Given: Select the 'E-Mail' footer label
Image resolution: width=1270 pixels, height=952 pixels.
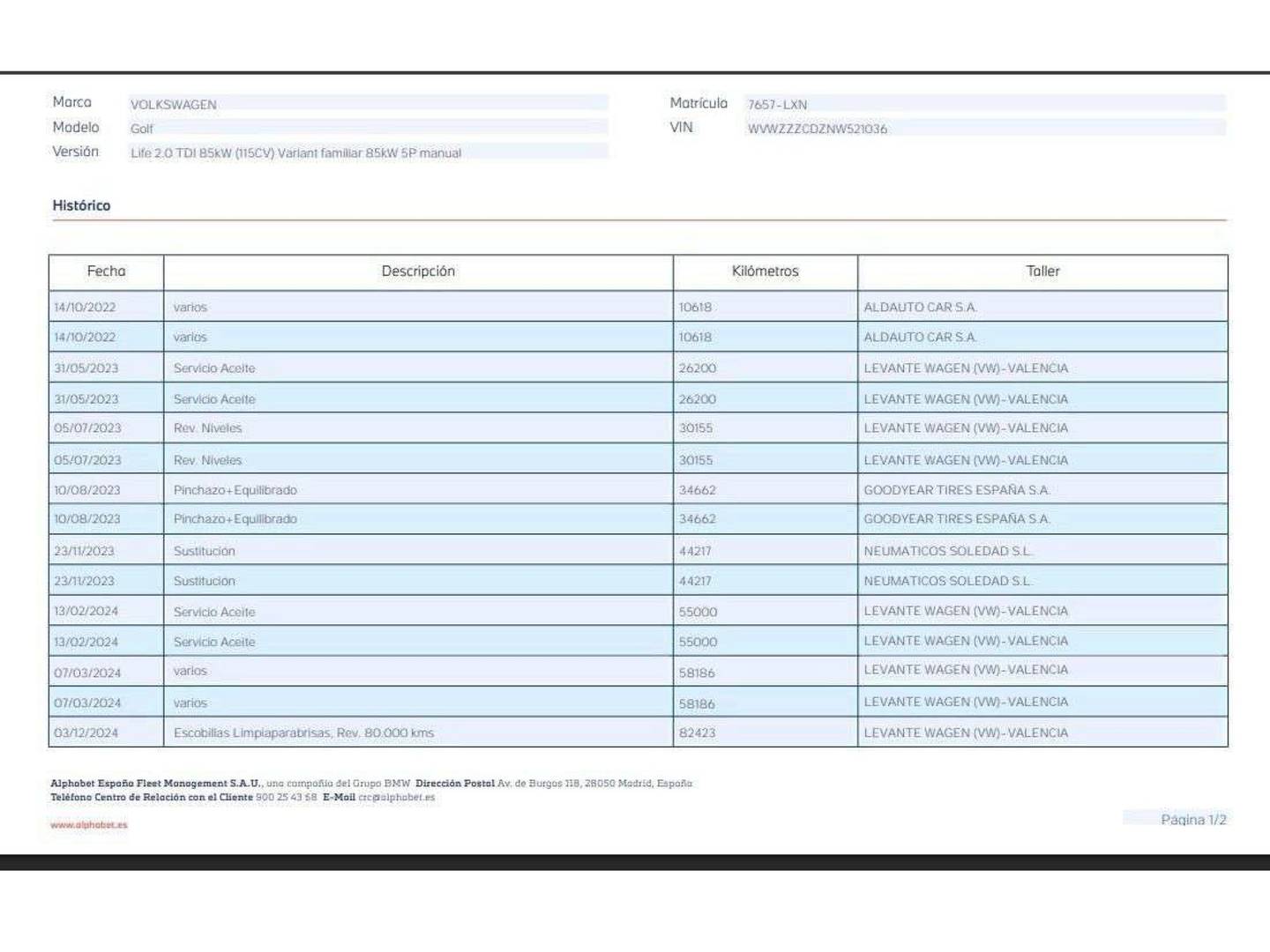Looking at the screenshot, I should (339, 798).
